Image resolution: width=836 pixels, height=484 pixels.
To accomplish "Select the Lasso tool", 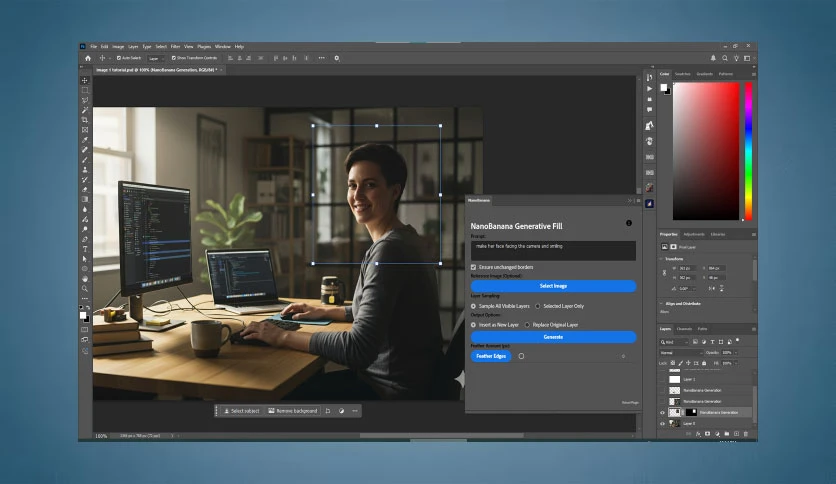I will point(85,100).
